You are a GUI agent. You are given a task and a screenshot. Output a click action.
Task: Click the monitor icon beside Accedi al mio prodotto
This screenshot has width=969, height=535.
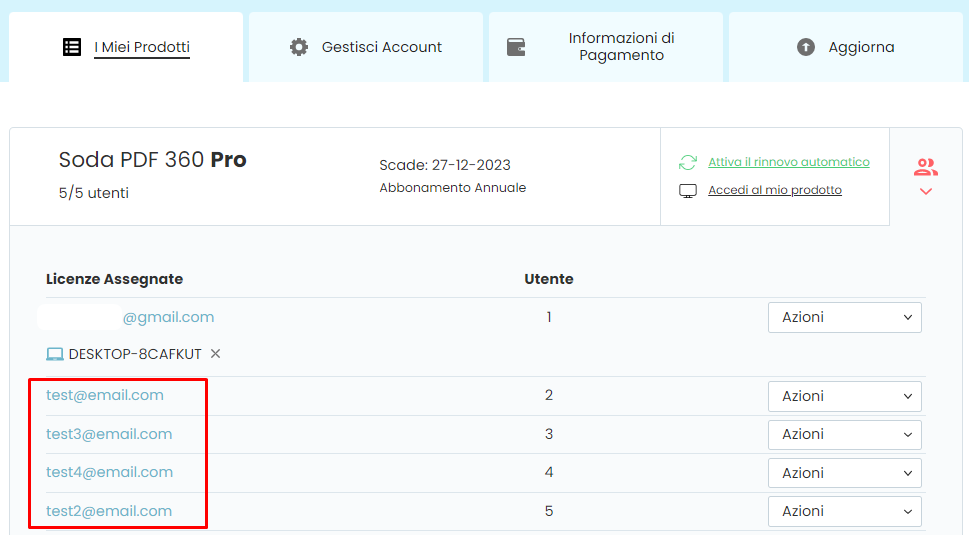pyautogui.click(x=688, y=191)
